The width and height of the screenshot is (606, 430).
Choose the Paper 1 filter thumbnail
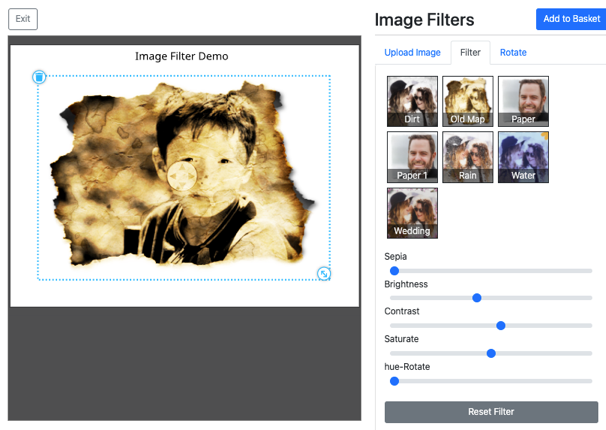pos(412,157)
